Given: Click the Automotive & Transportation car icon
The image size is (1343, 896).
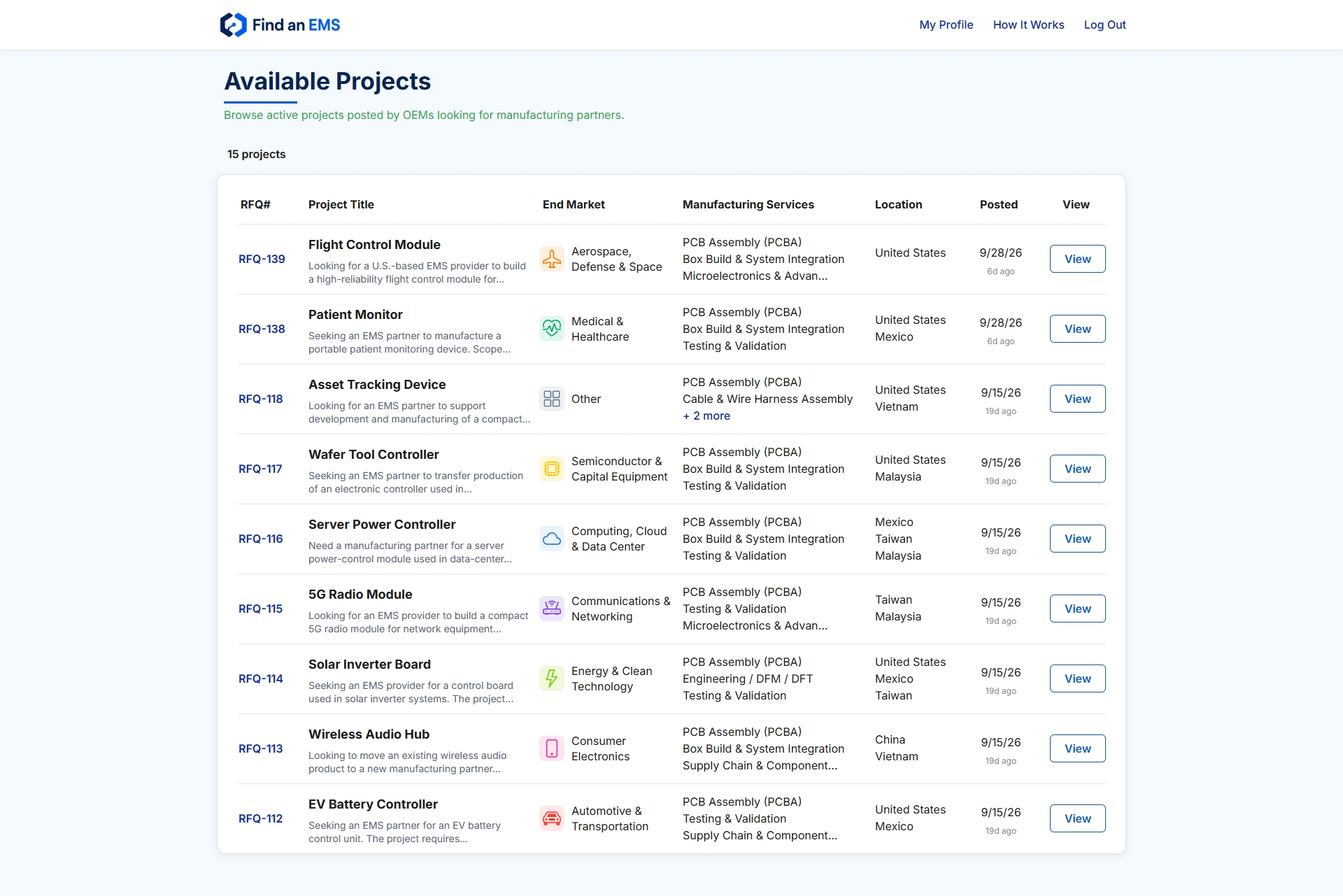Looking at the screenshot, I should pyautogui.click(x=552, y=818).
